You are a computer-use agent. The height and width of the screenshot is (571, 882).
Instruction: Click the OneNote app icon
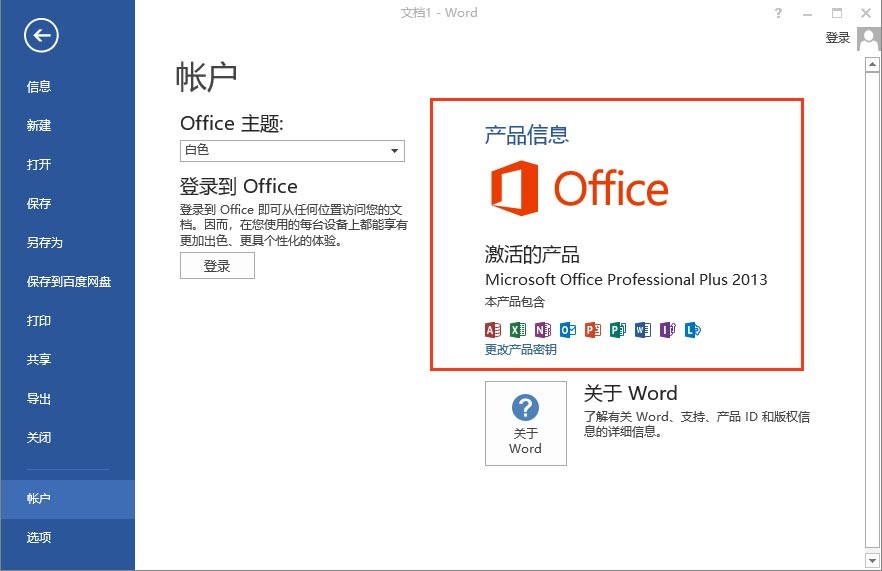coord(543,330)
